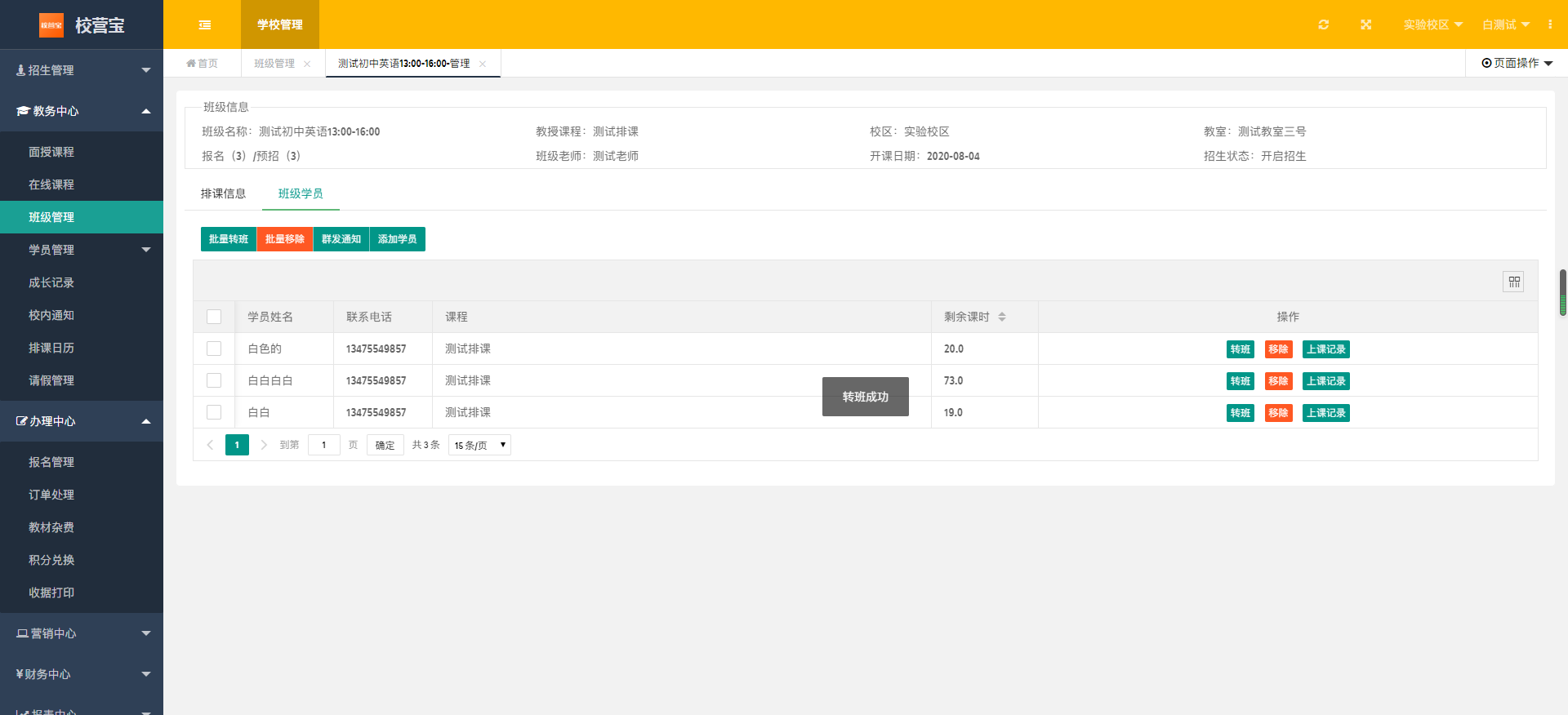Viewport: 1568px width, 715px height.
Task: Click 移除 for student 白色的
Action: coord(1279,349)
